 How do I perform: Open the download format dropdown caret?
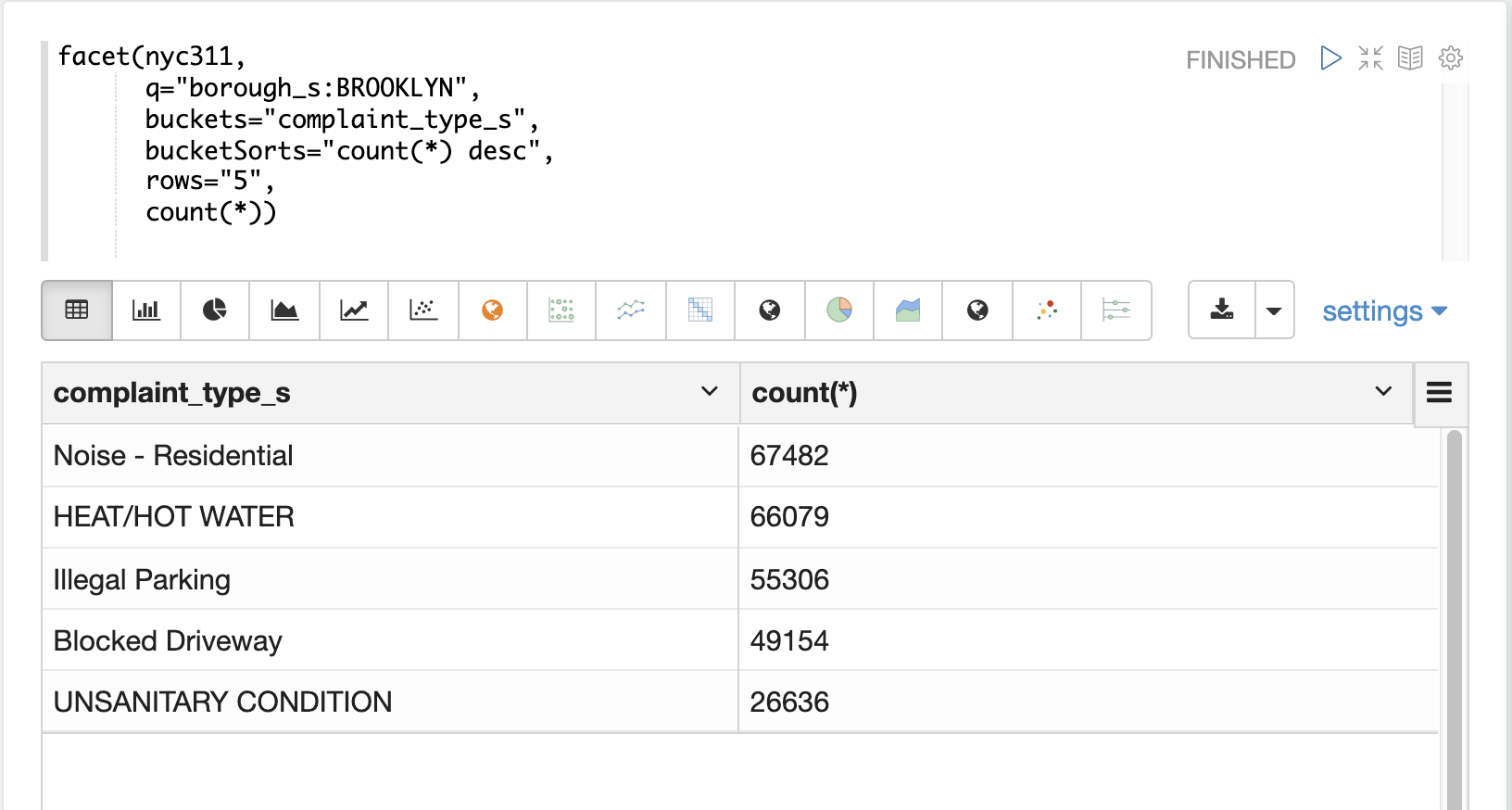coord(1274,310)
